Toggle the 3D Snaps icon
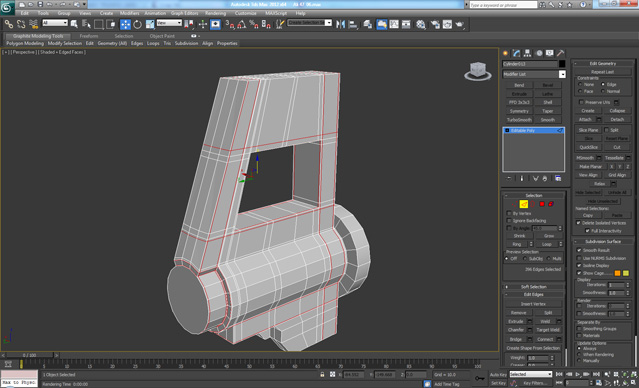Viewport: 639px width, 388px height. coord(230,24)
